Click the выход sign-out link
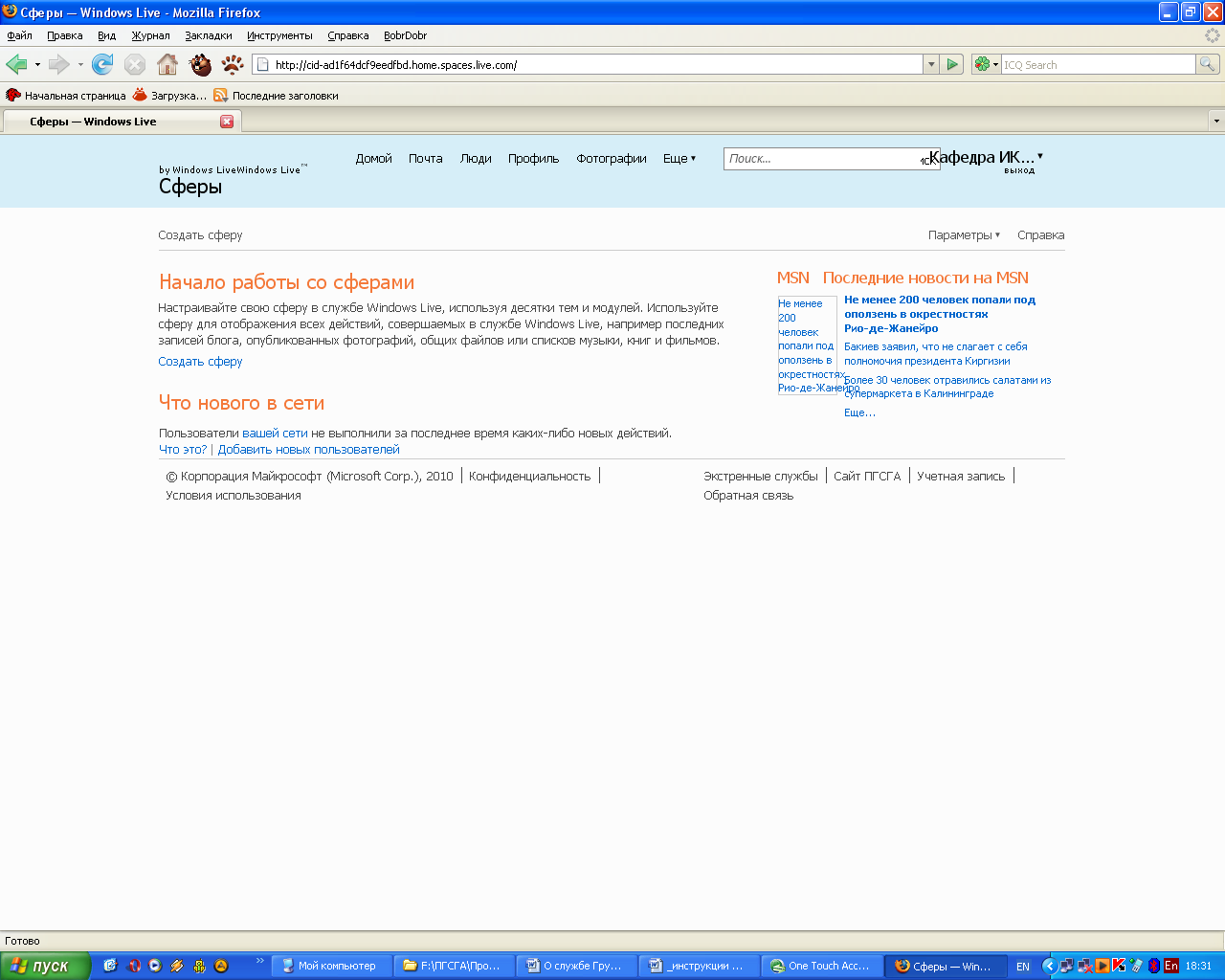The width and height of the screenshot is (1225, 980). 1019,170
